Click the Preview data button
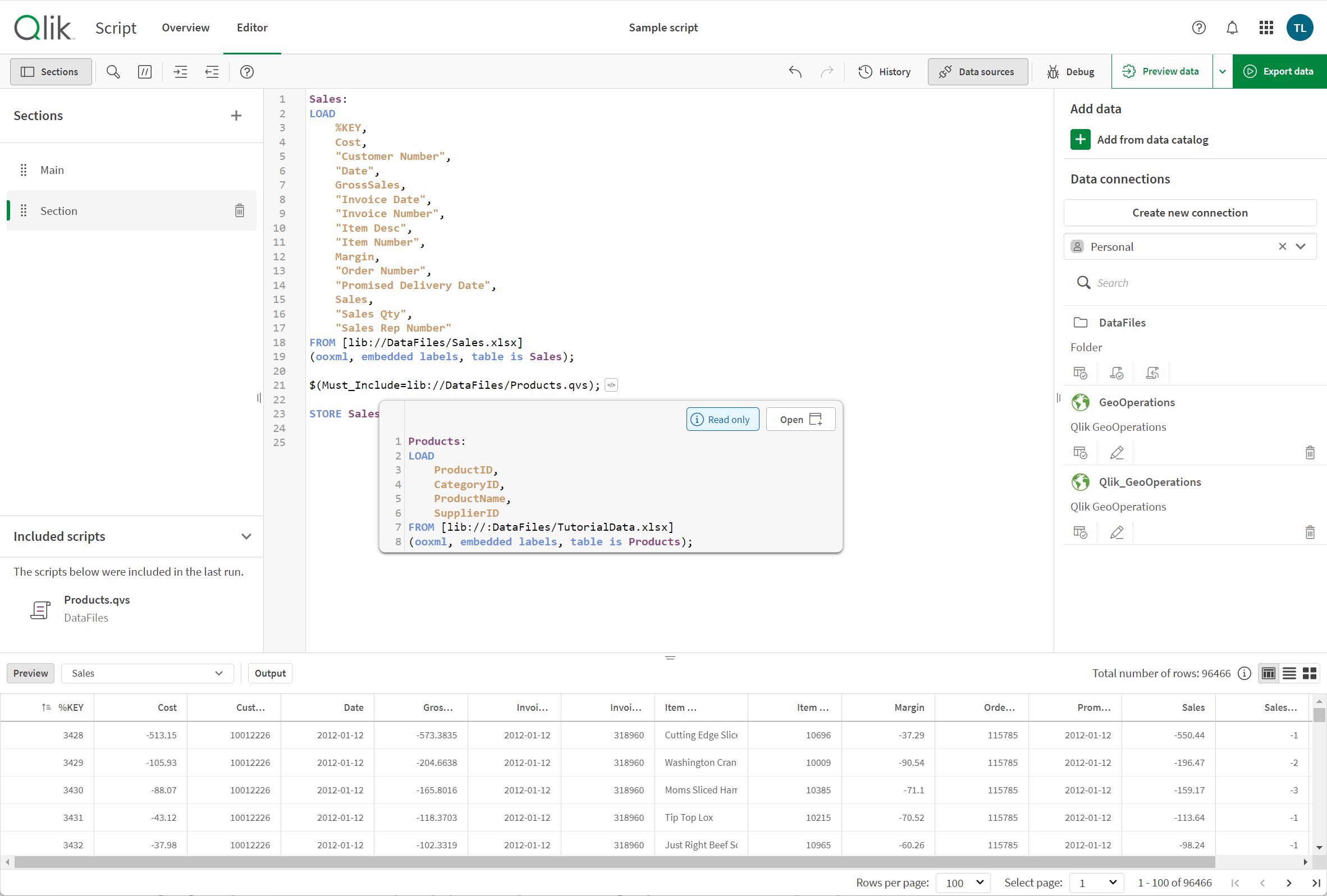This screenshot has height=896, width=1327. point(1162,70)
